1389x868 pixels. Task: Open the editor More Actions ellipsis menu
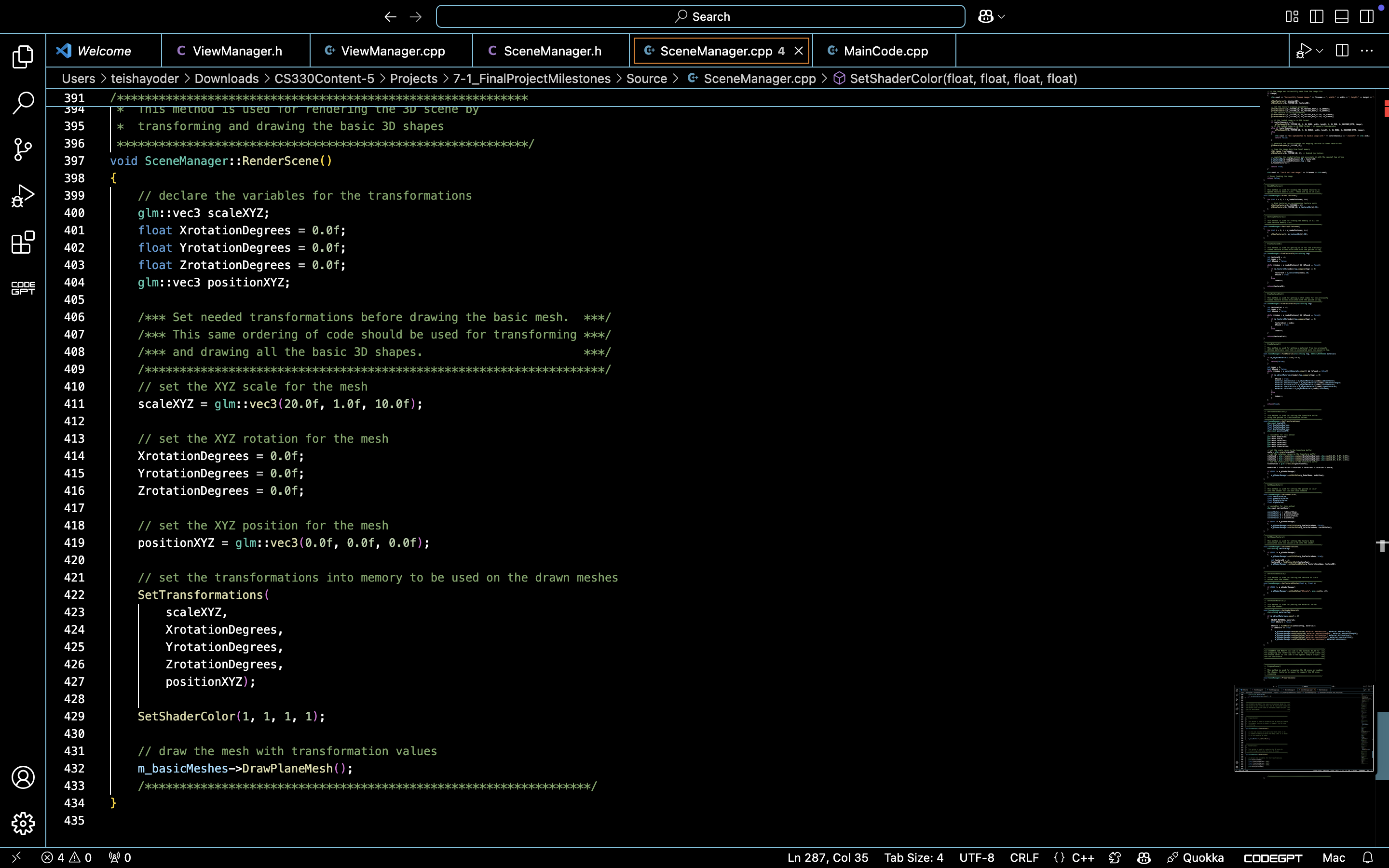tap(1367, 51)
